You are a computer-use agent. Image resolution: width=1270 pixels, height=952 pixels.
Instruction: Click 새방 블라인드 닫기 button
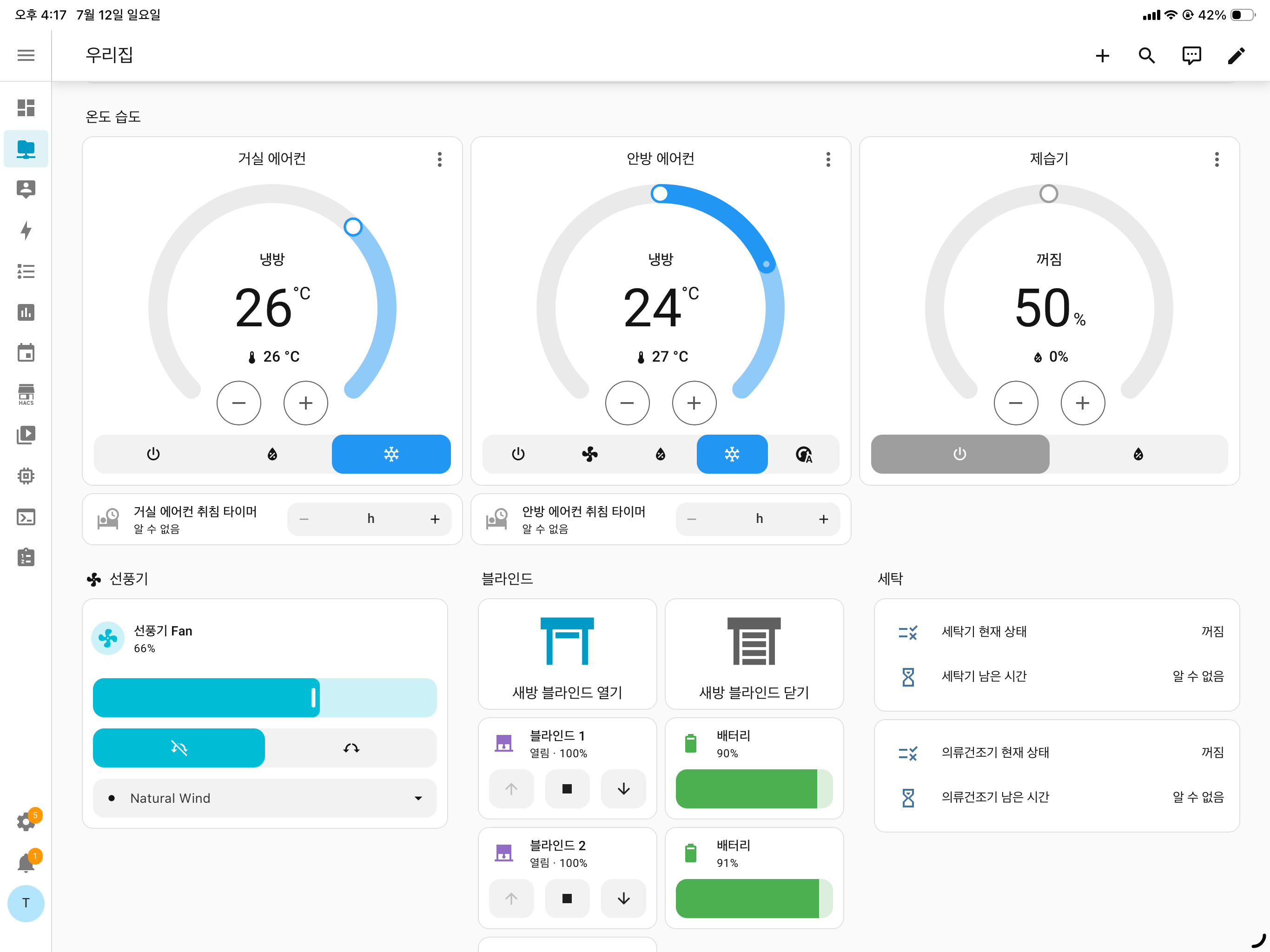point(754,654)
